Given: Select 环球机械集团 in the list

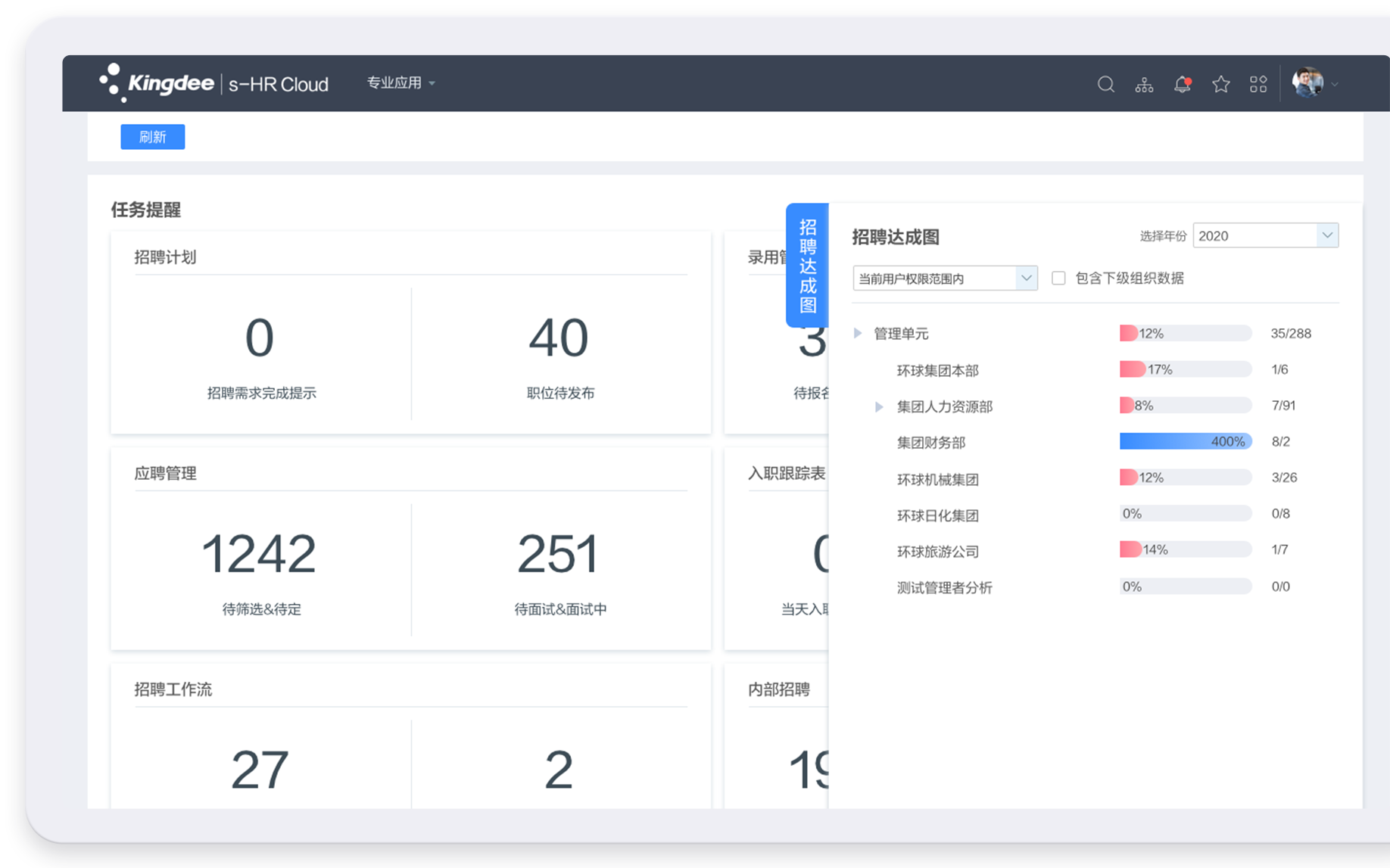Looking at the screenshot, I should coord(937,480).
